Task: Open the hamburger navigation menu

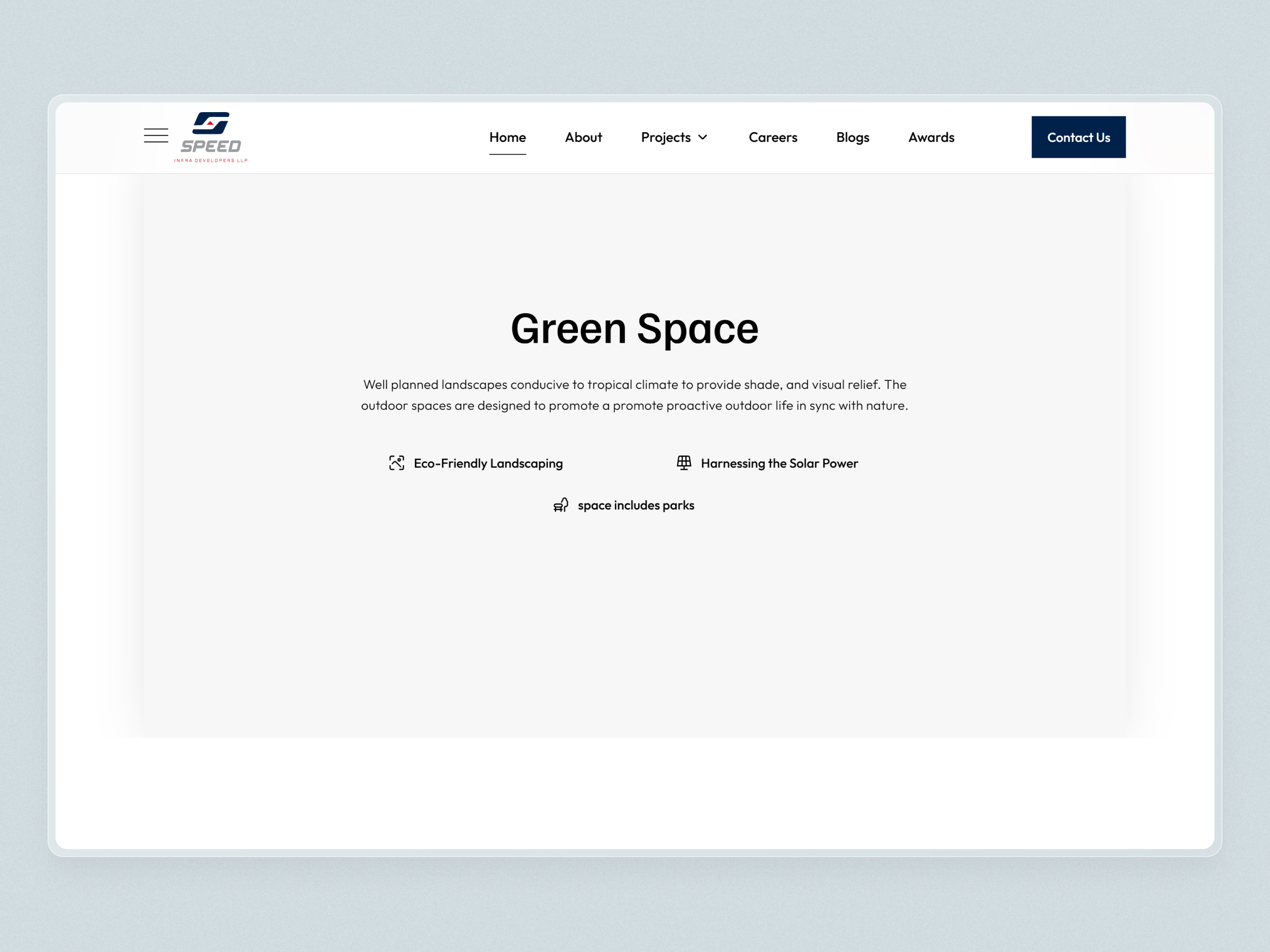Action: [156, 135]
